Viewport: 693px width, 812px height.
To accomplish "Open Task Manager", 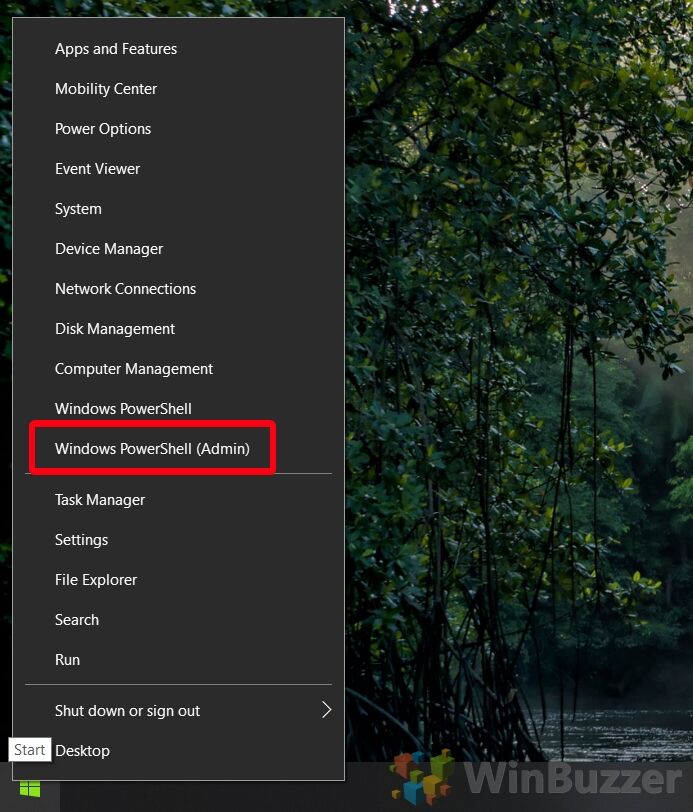I will (179, 500).
